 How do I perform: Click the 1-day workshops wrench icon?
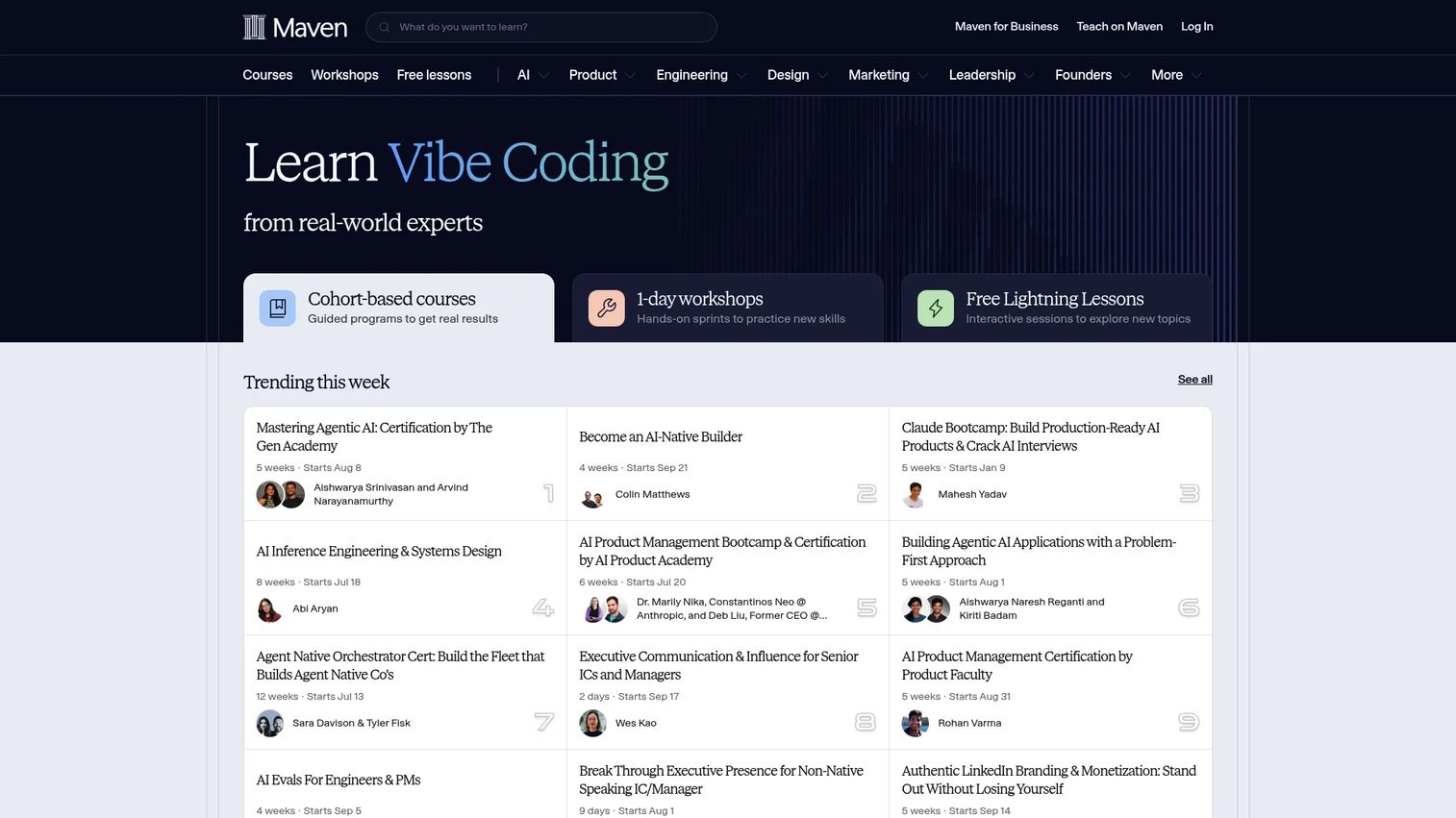click(x=607, y=309)
